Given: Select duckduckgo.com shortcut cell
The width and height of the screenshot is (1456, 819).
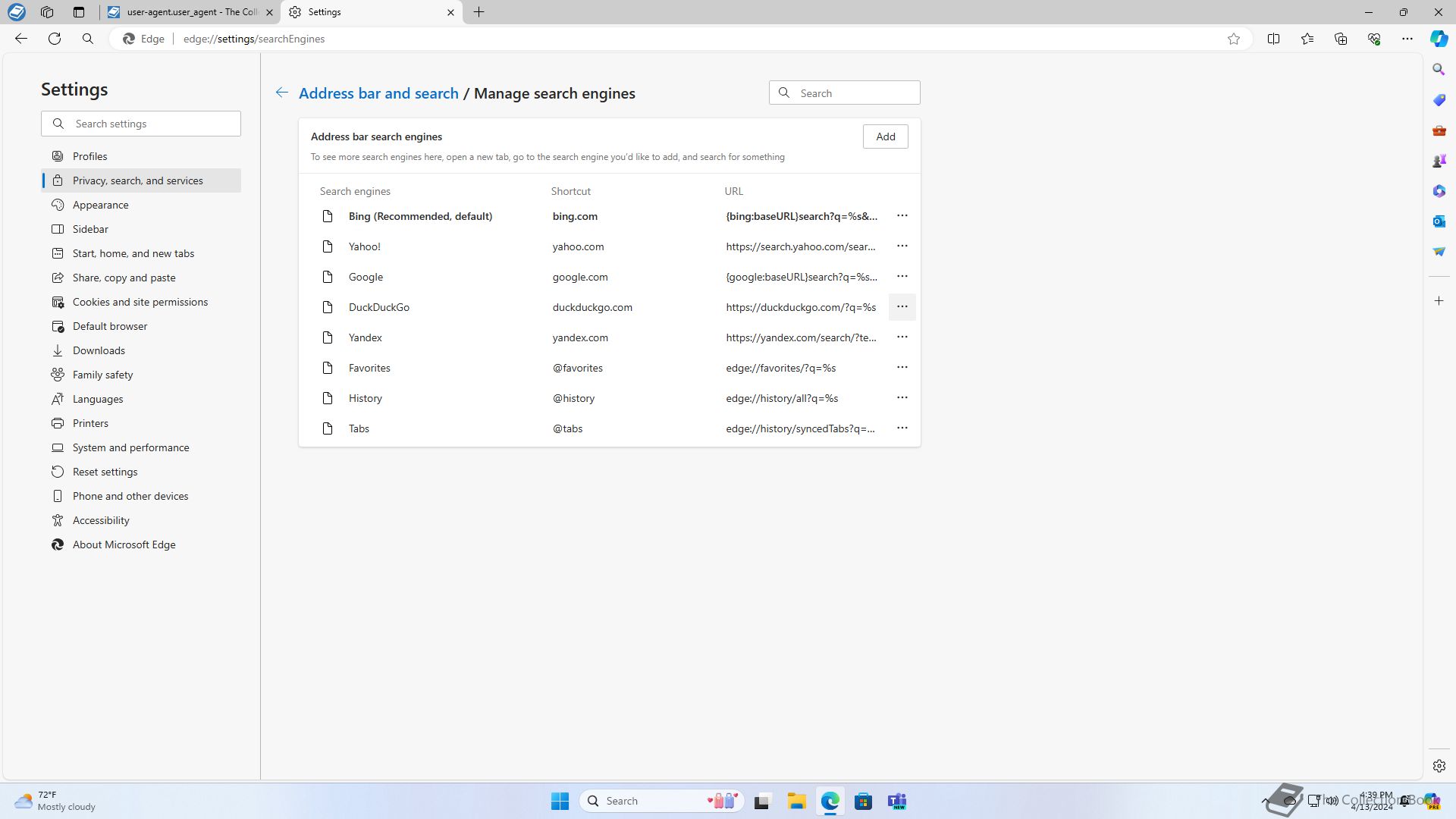Looking at the screenshot, I should [x=592, y=307].
